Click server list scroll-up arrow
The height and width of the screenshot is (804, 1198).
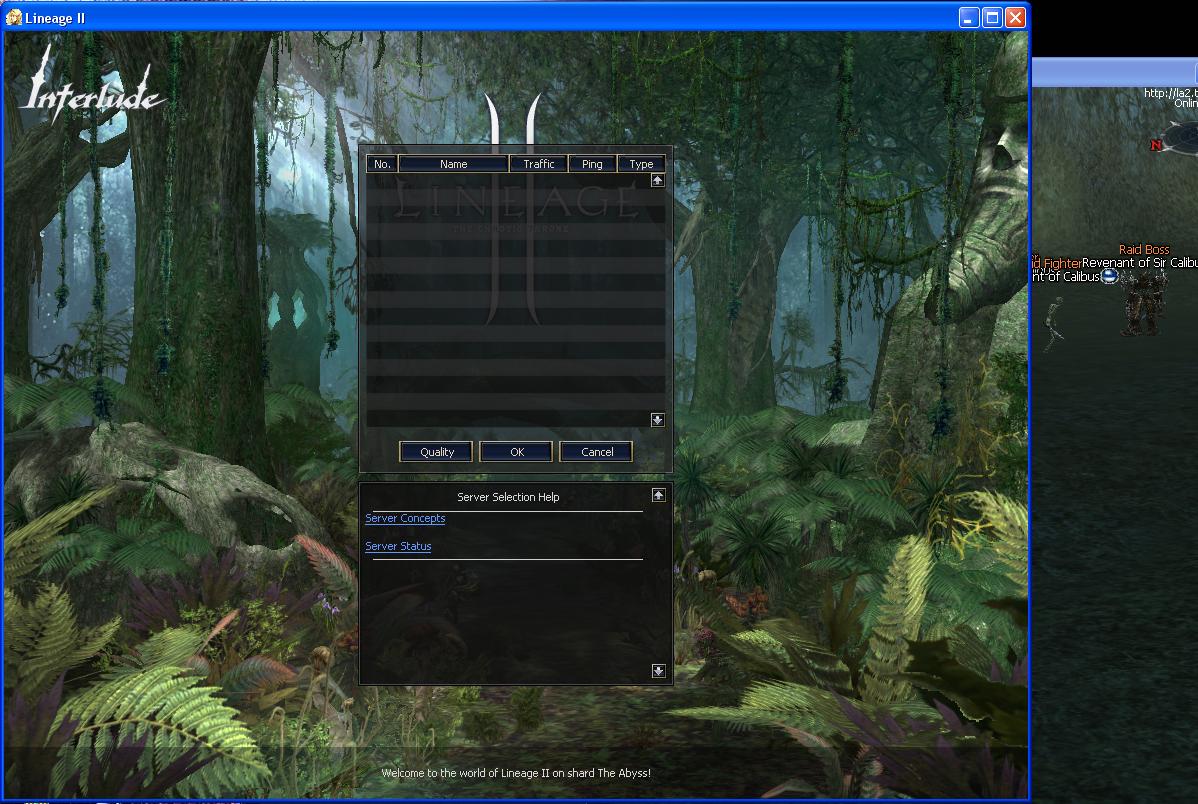click(x=658, y=180)
